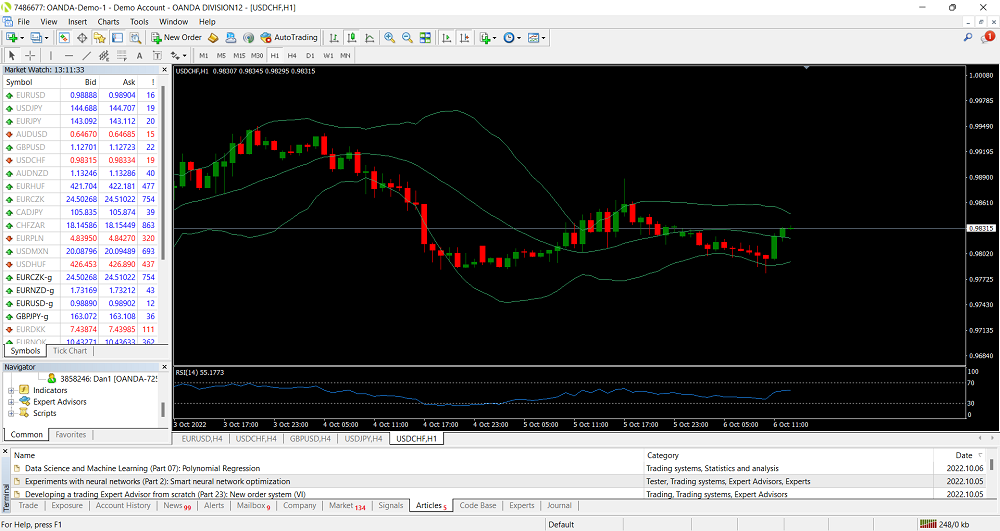Close the Market Watch panel

click(x=165, y=69)
